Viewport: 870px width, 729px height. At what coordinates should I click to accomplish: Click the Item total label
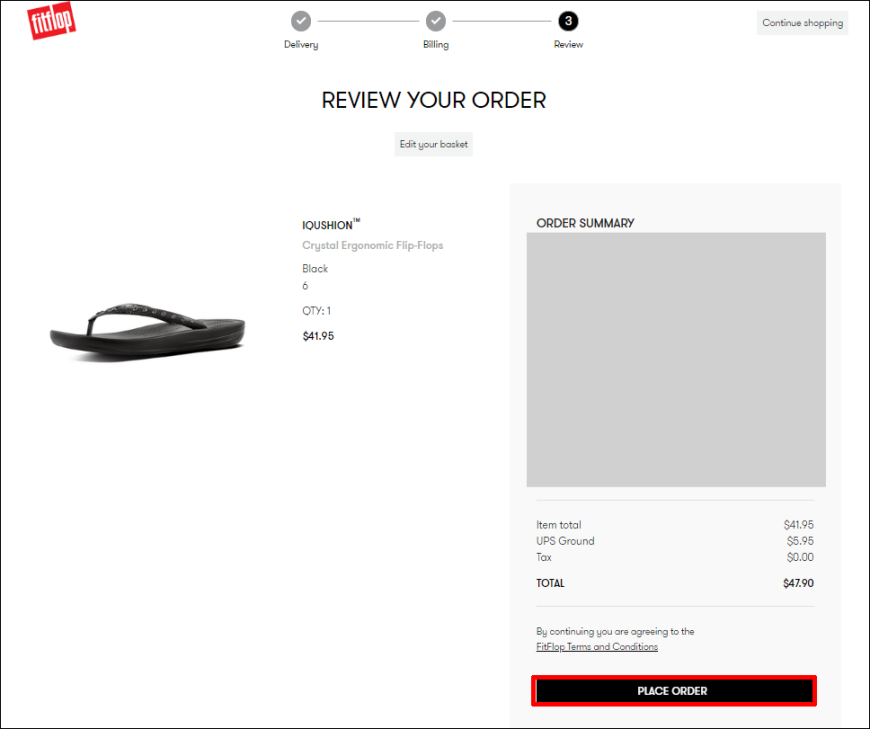[x=558, y=525]
